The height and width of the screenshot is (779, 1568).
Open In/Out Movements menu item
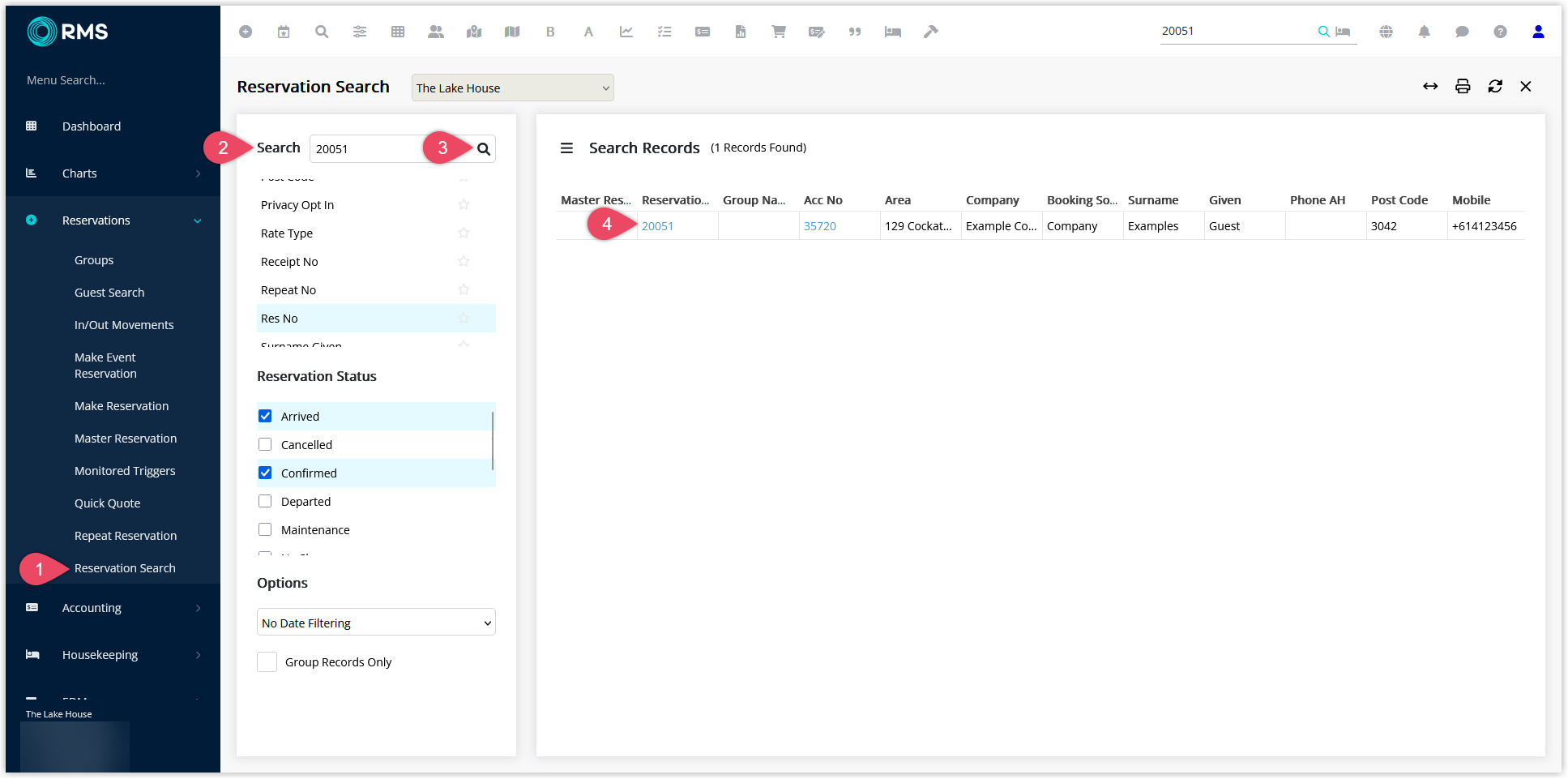[124, 325]
